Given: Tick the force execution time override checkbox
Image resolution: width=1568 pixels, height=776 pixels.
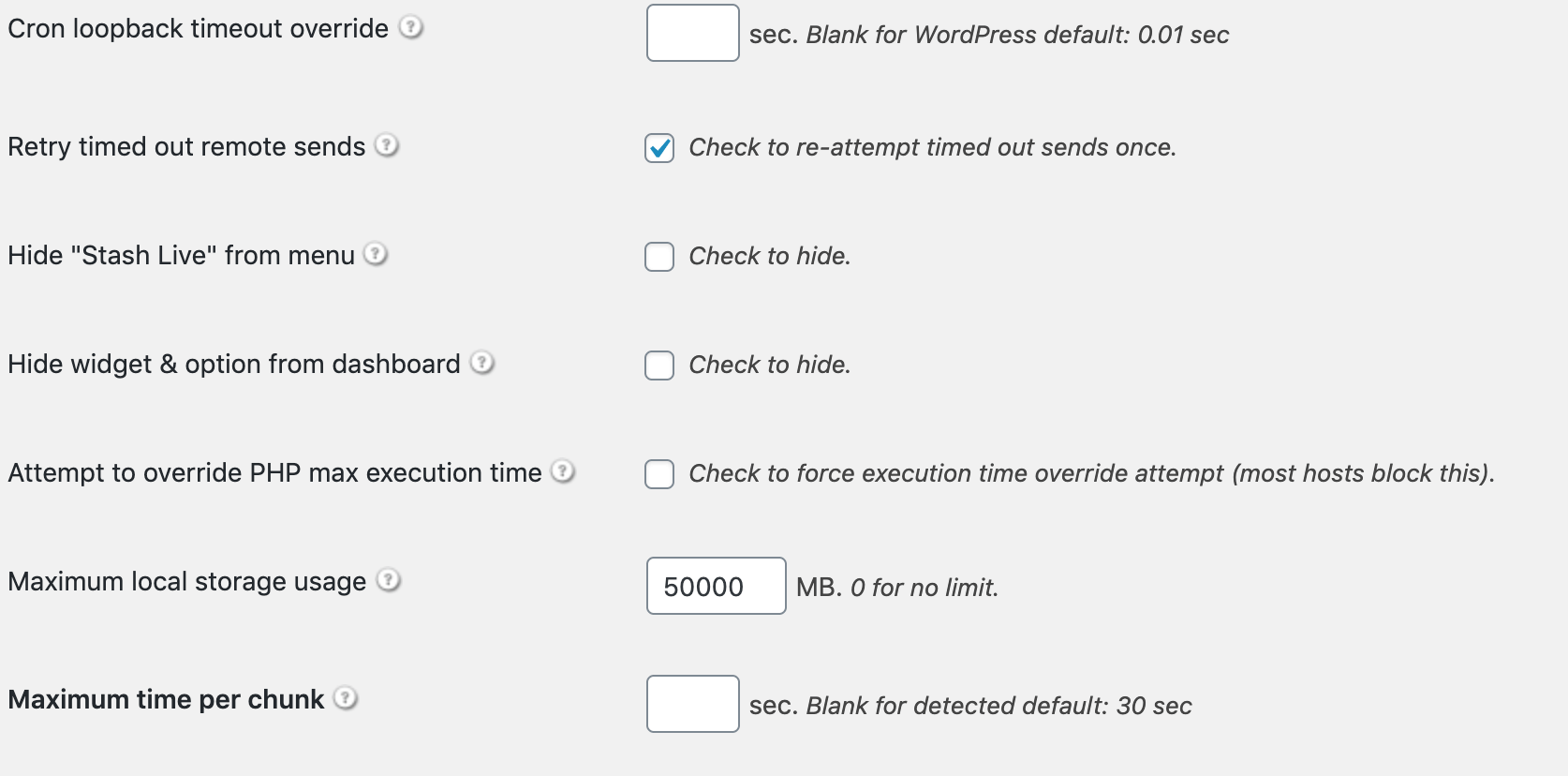Looking at the screenshot, I should click(659, 474).
